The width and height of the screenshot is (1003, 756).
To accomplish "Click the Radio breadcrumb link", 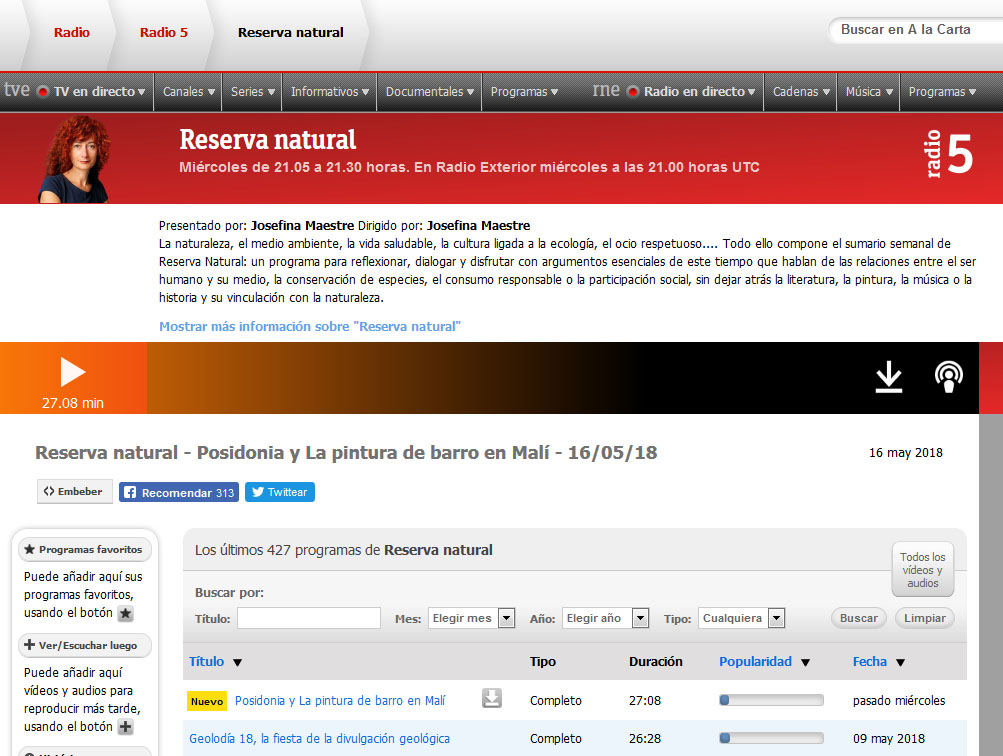I will pyautogui.click(x=72, y=33).
